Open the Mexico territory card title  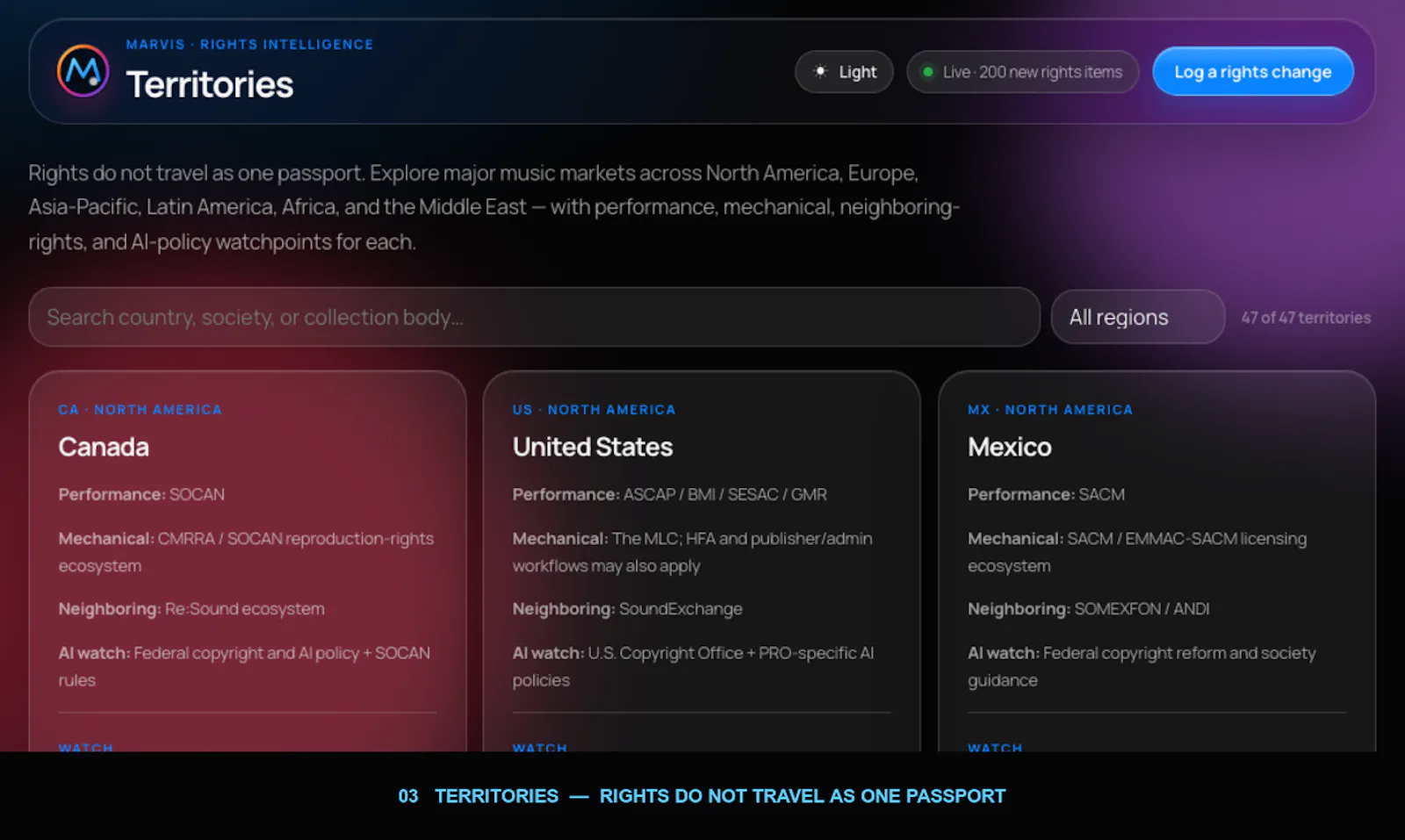click(1010, 447)
